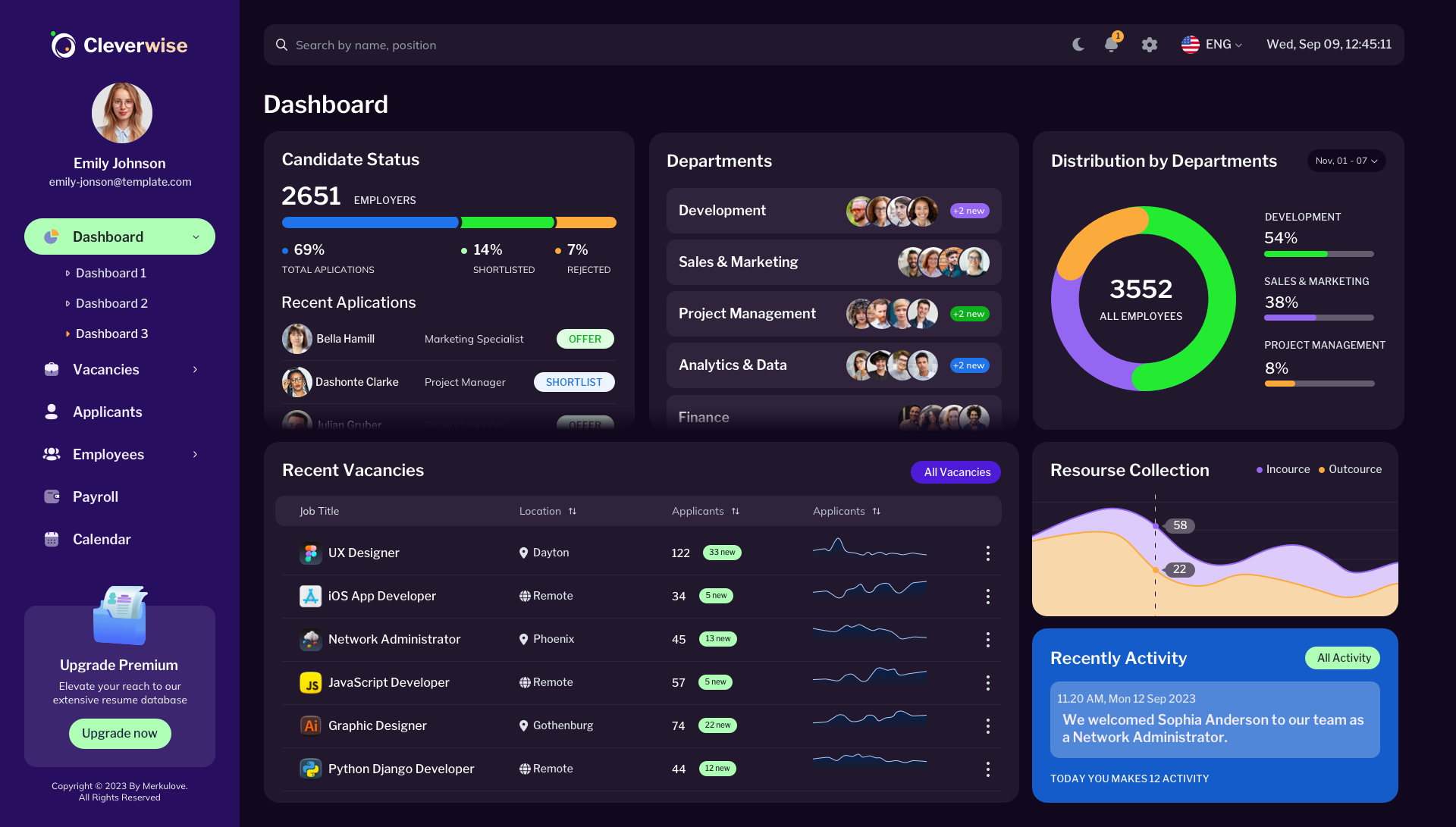
Task: Toggle the Incource legend in Resourse Collection
Action: [x=1282, y=469]
